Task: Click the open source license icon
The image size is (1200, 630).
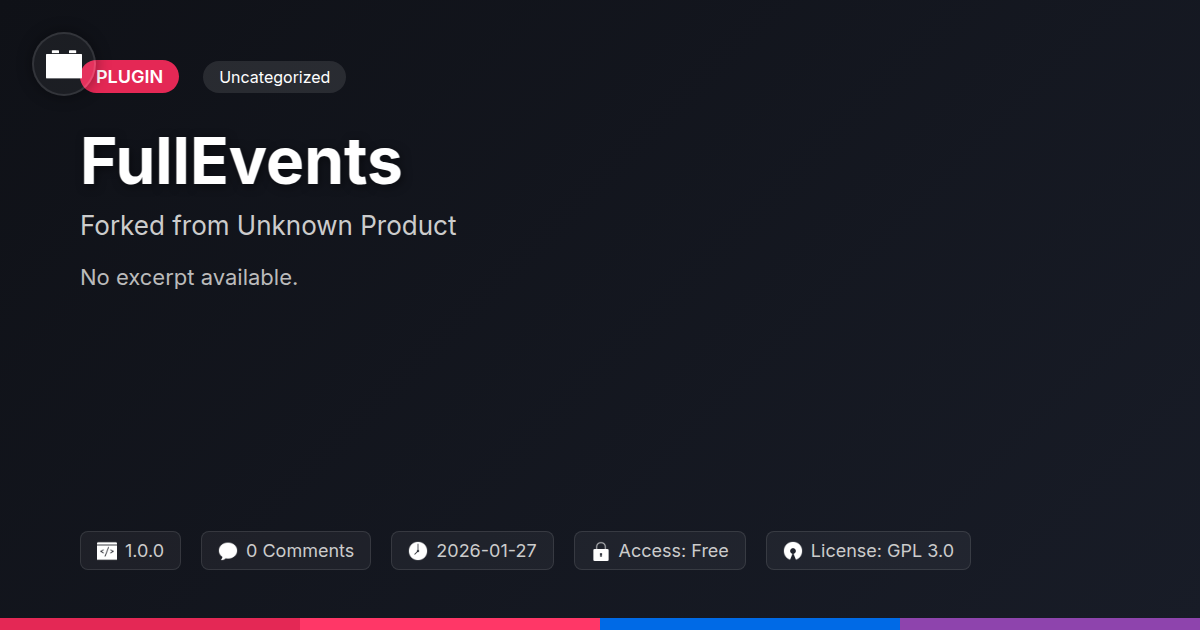Action: [x=793, y=551]
